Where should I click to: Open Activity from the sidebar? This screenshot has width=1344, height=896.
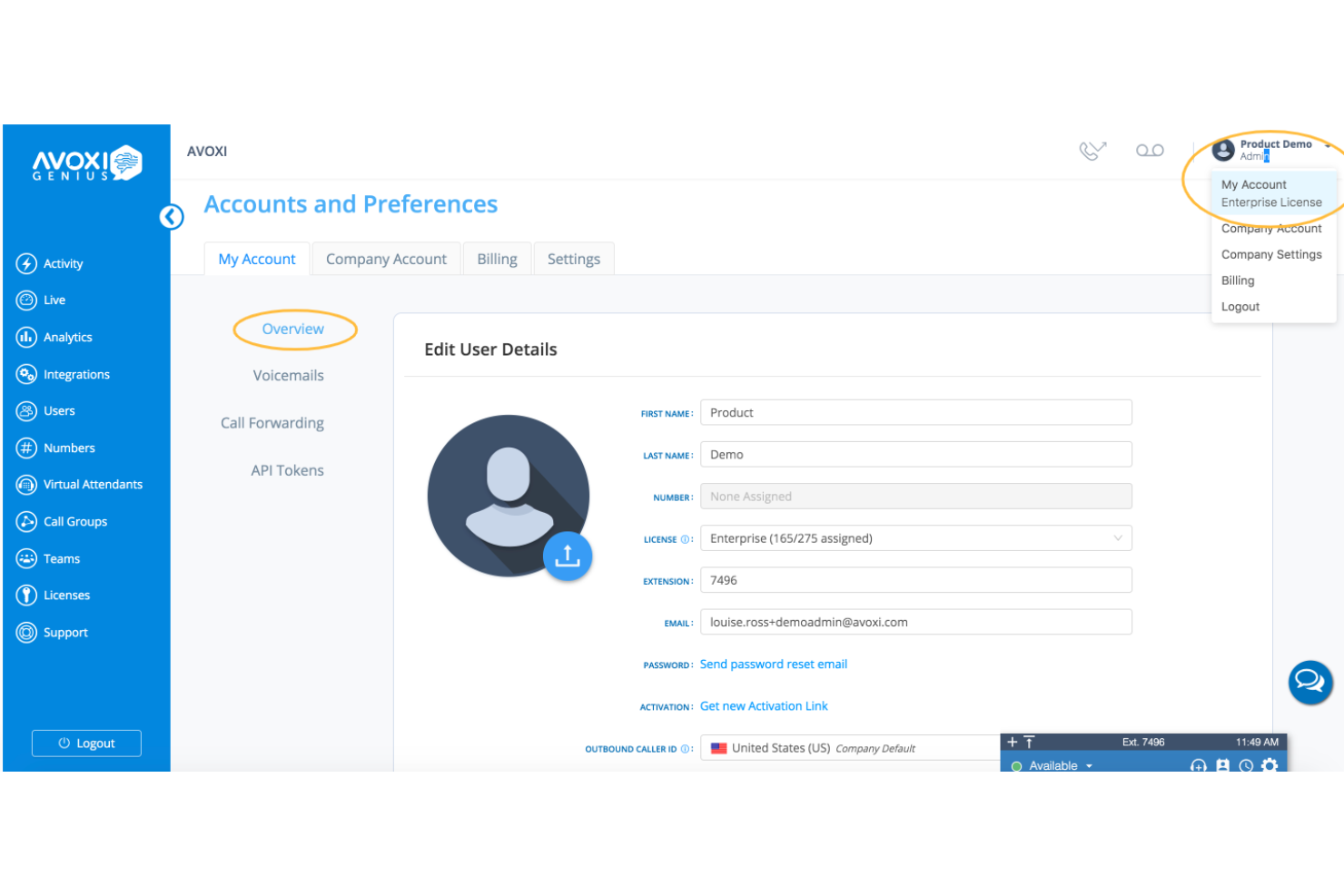(x=50, y=263)
